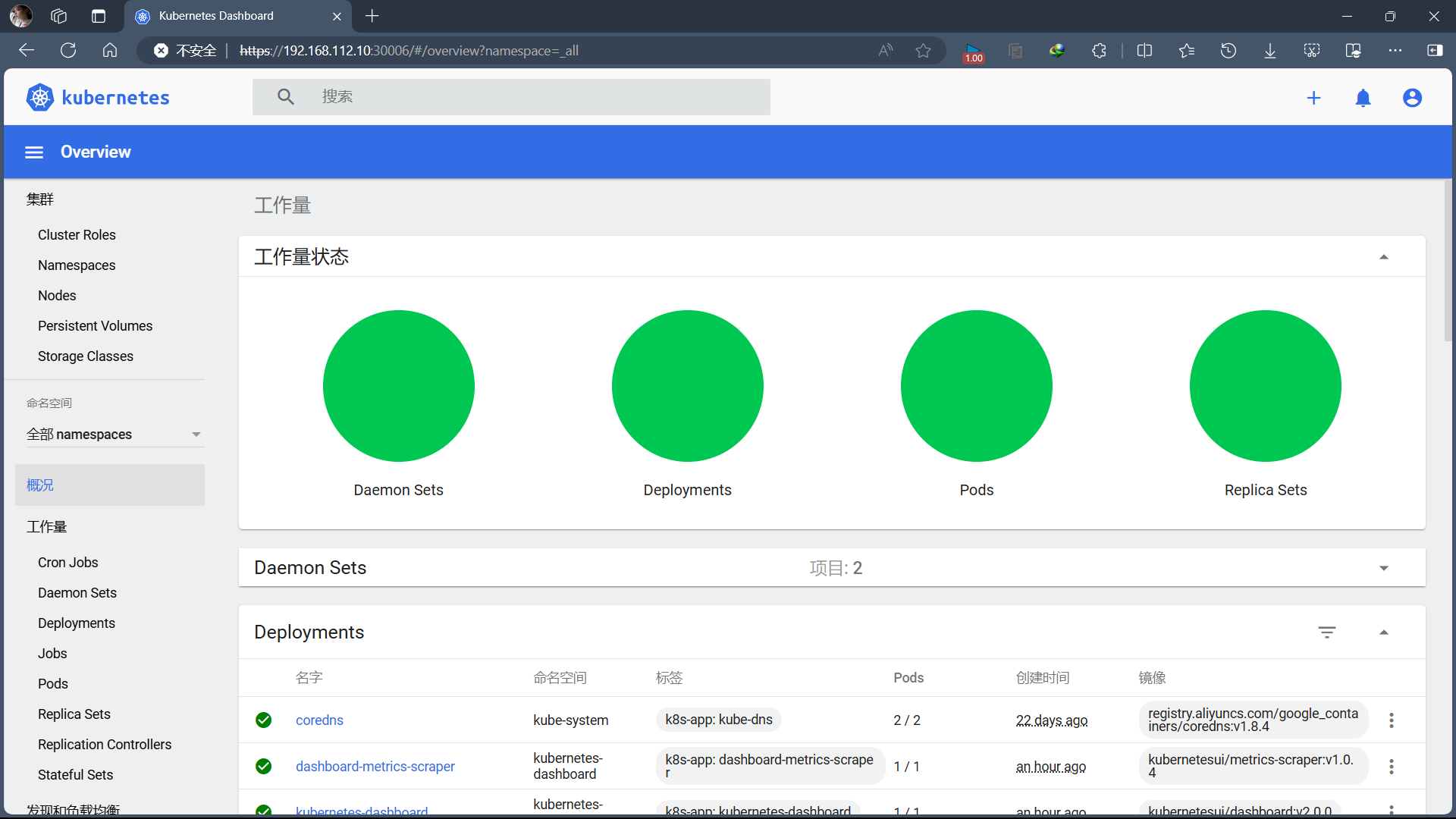The height and width of the screenshot is (819, 1456).
Task: Click the 工作量 sidebar heading
Action: click(46, 527)
